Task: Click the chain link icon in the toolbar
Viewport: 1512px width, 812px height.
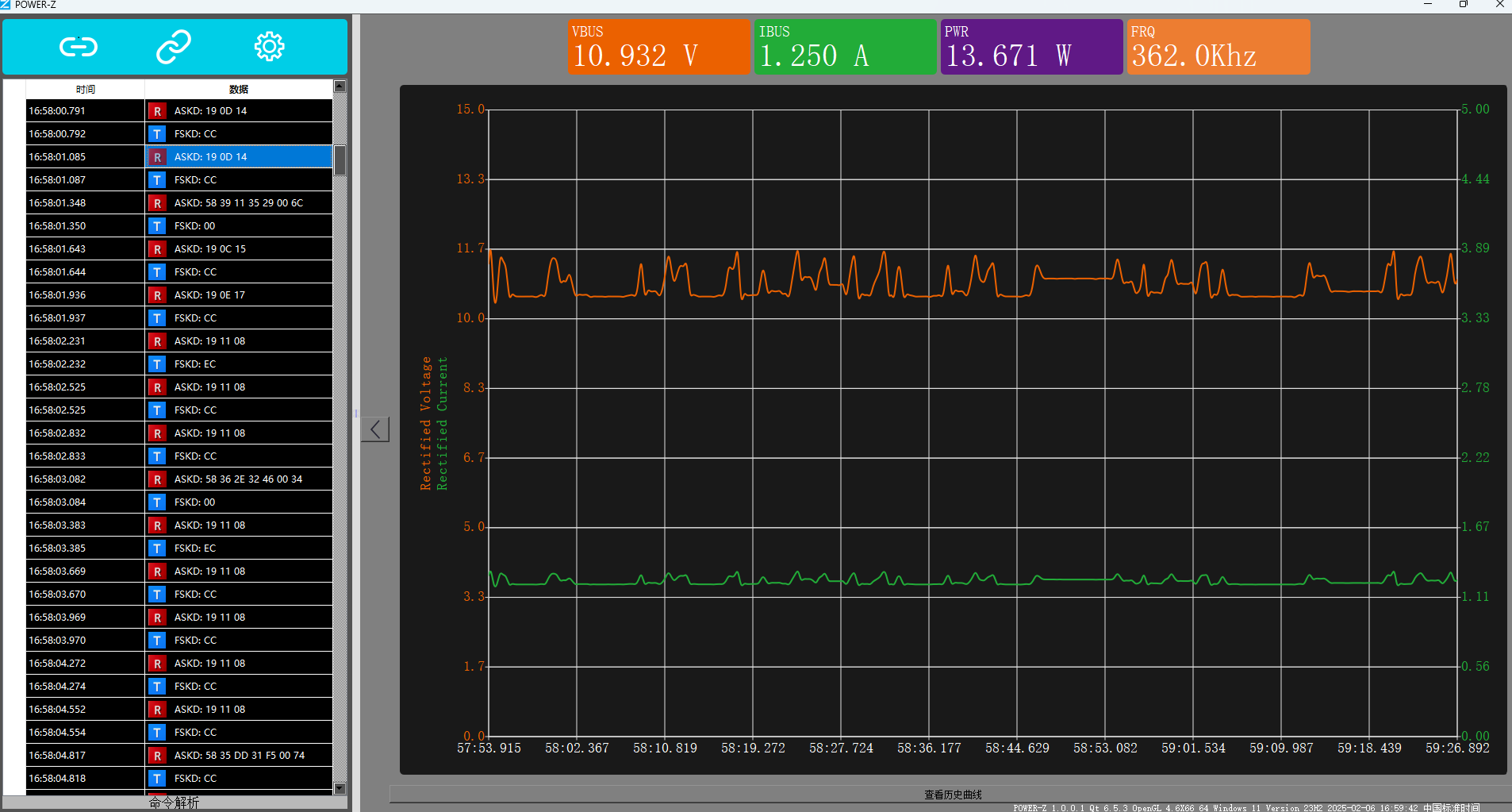Action: click(x=174, y=47)
